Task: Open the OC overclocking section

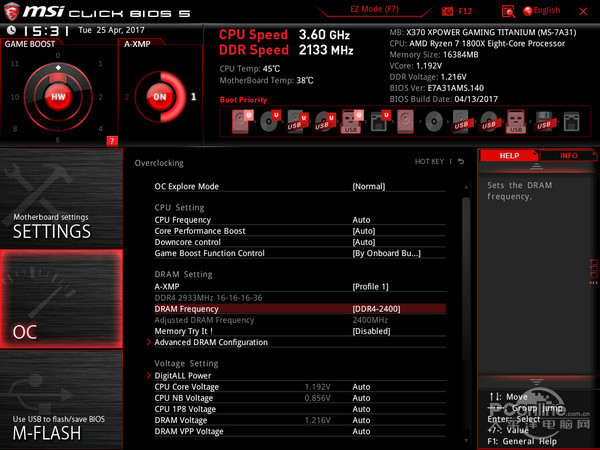Action: (61, 299)
